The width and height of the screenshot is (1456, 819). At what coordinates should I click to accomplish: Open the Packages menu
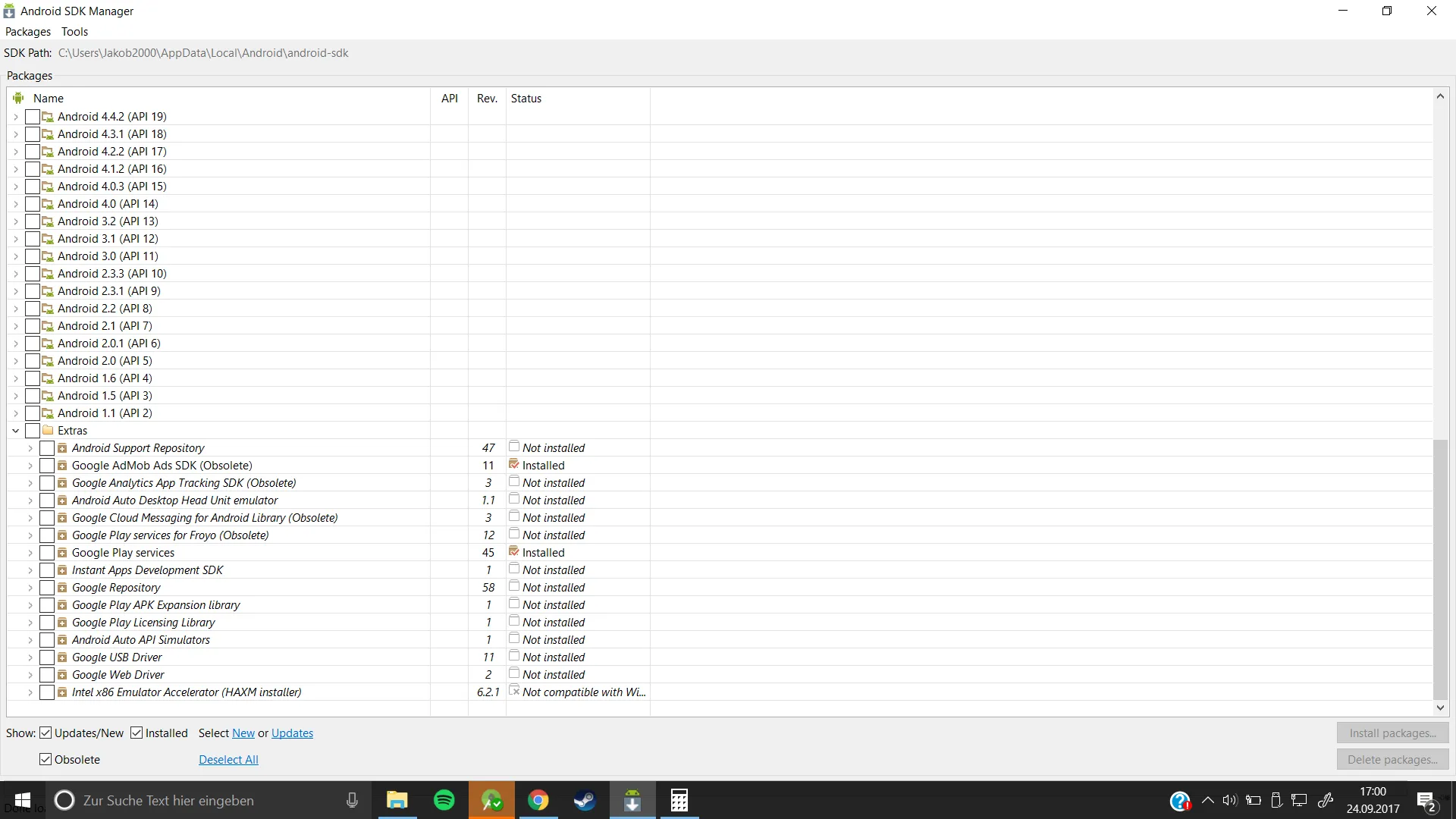[28, 32]
